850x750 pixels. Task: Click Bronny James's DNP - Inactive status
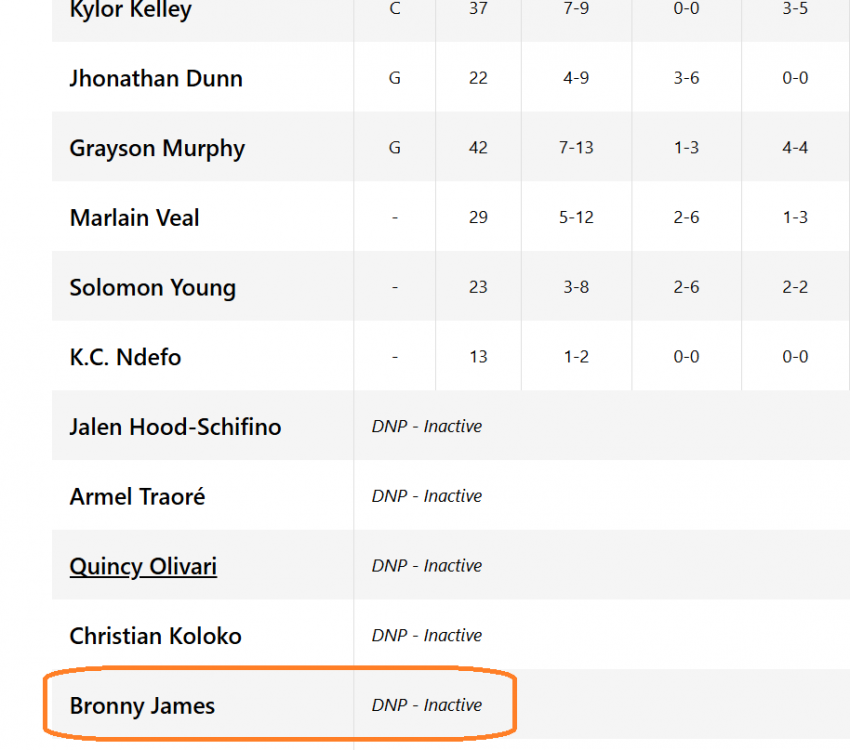[427, 705]
